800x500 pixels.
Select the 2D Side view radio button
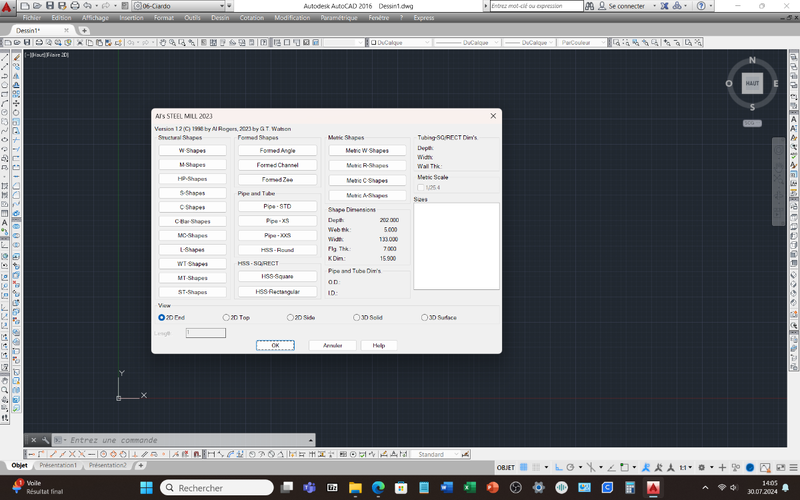(290, 317)
